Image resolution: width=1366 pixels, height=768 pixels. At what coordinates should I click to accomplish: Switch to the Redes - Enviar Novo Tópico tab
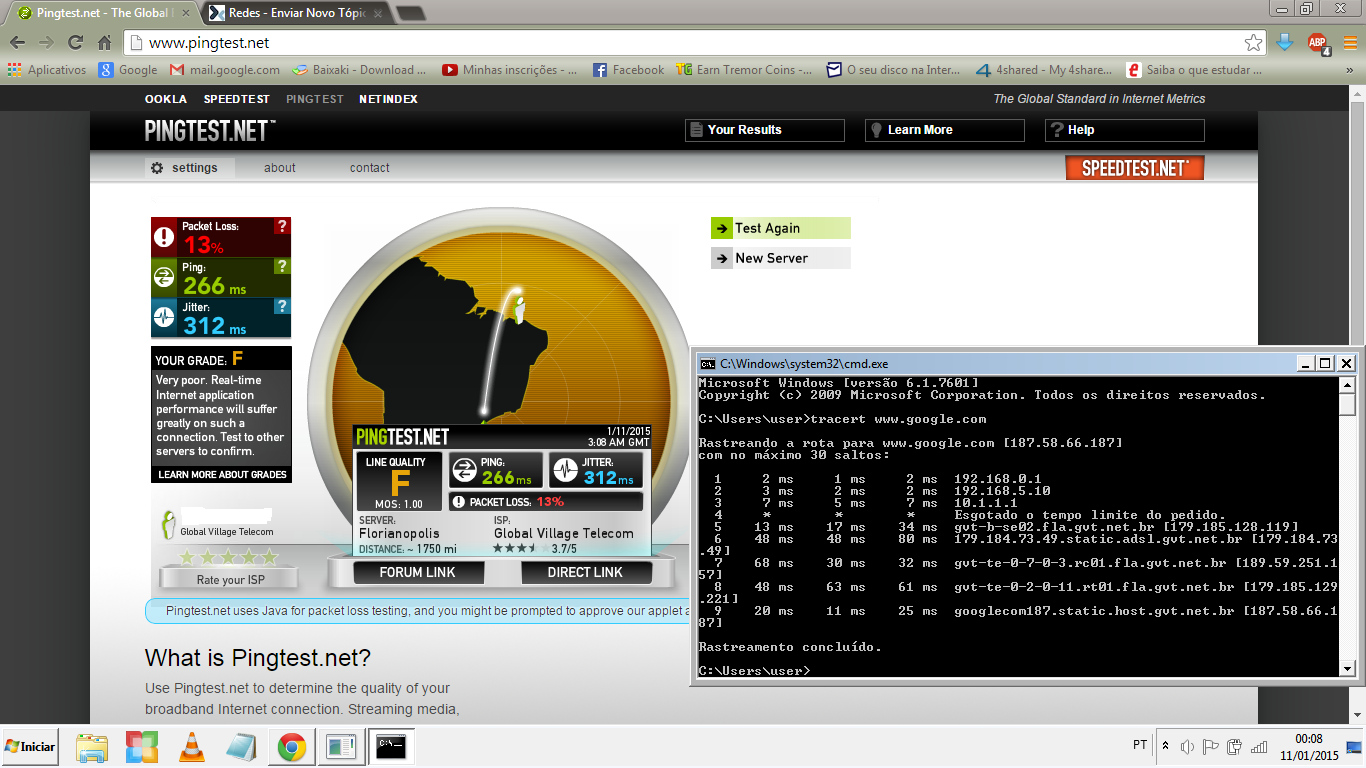tap(296, 13)
